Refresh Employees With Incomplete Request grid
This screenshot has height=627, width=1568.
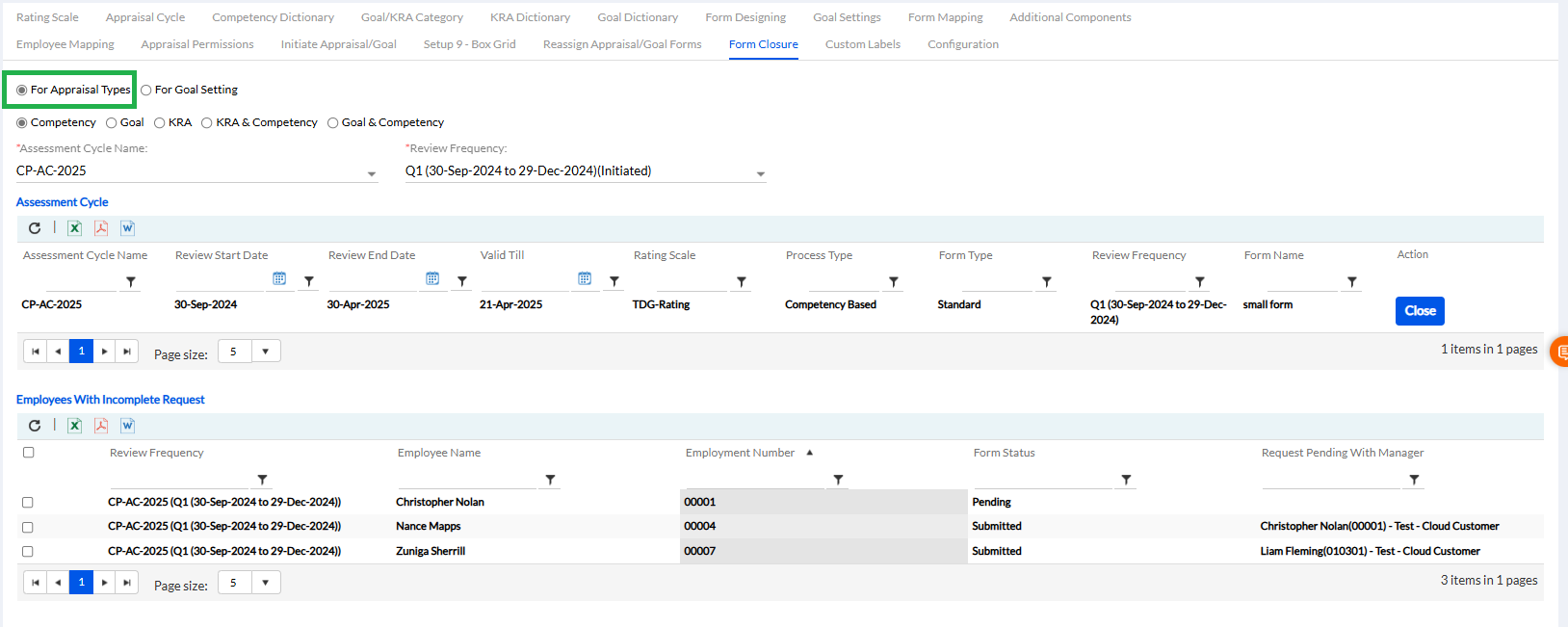coord(35,426)
